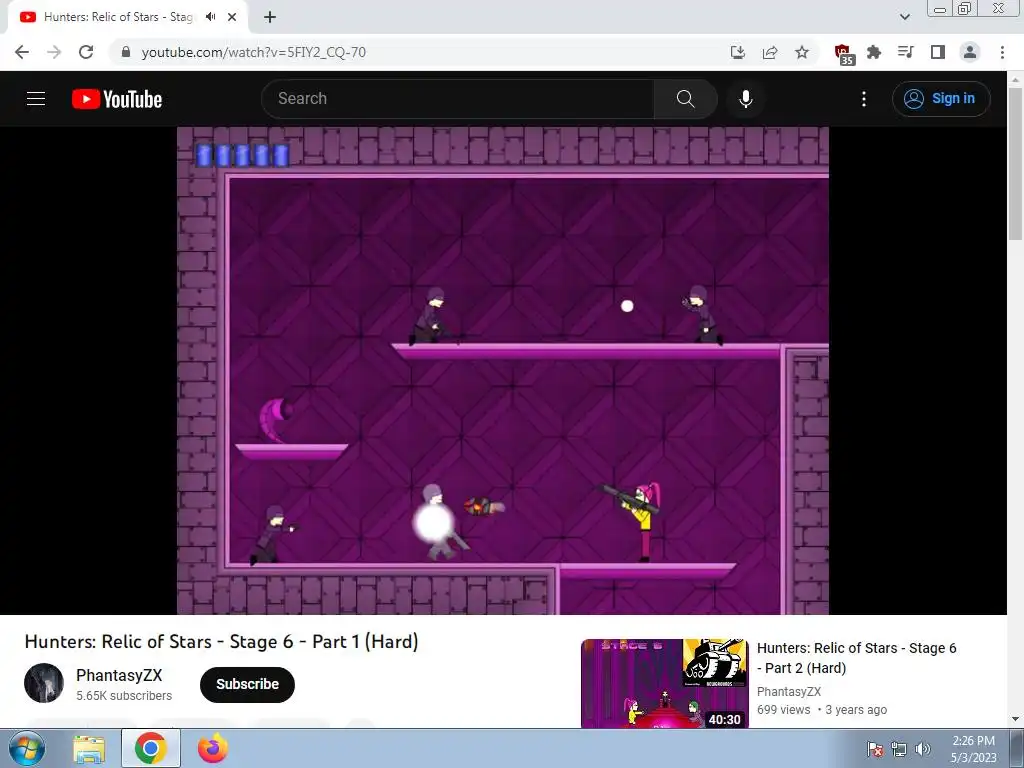Viewport: 1024px width, 768px height.
Task: Open network tray icon
Action: point(899,749)
